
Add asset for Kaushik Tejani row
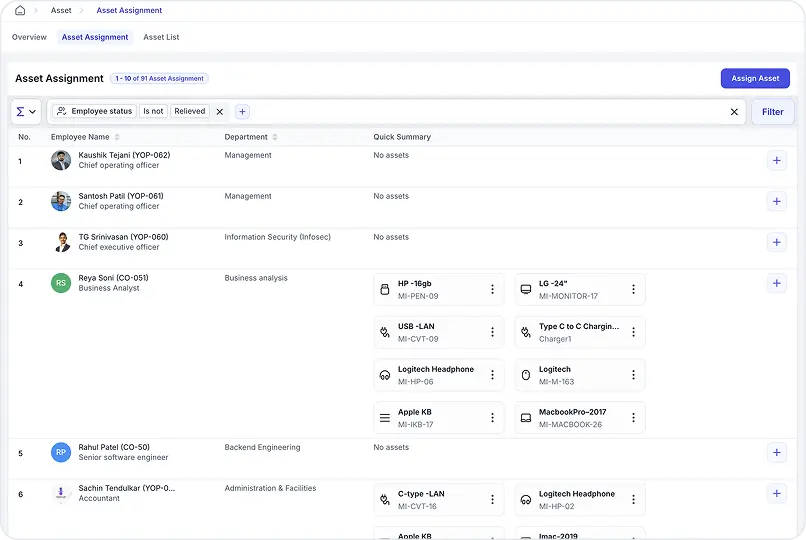click(x=776, y=161)
